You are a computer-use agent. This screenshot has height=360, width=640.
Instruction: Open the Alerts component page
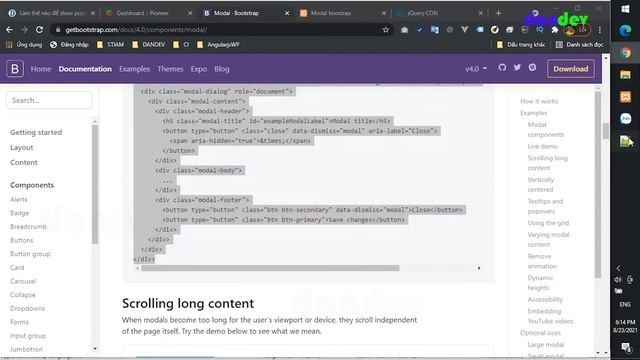[19, 199]
